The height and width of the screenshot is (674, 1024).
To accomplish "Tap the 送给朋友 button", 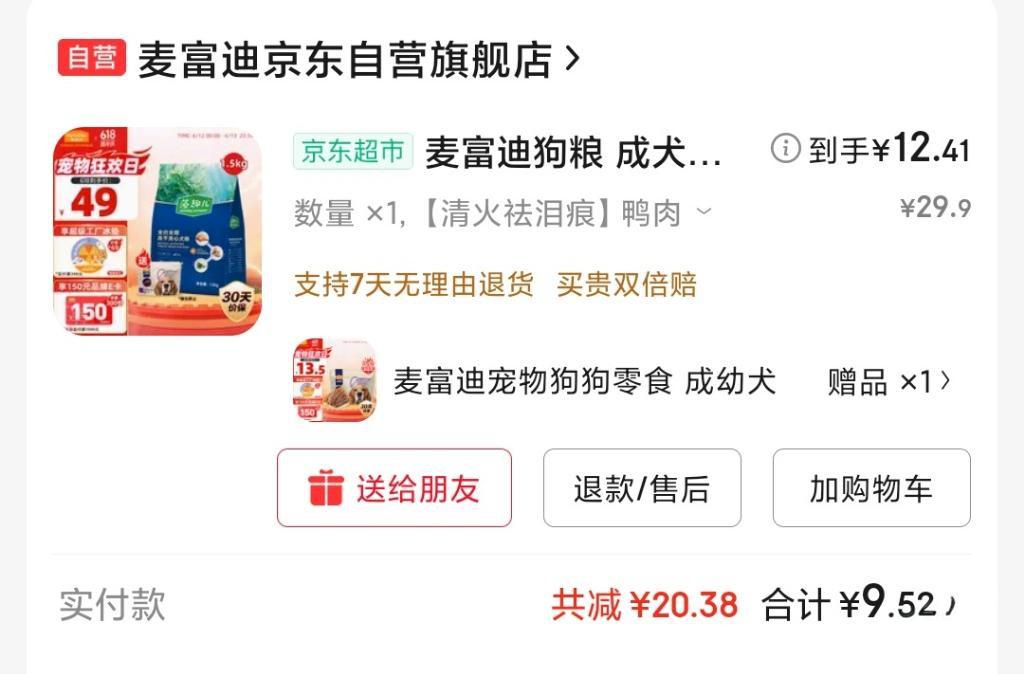I will (394, 488).
